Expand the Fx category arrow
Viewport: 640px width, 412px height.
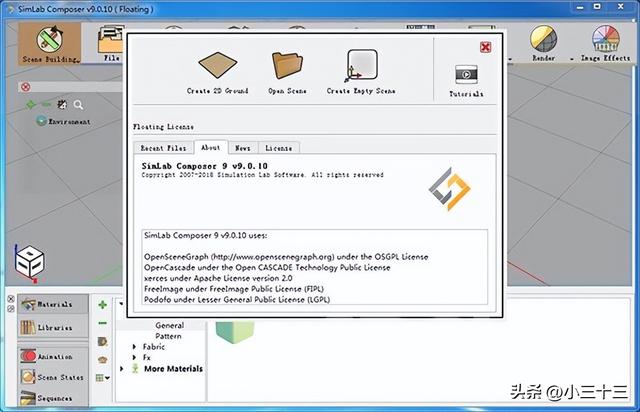click(134, 357)
